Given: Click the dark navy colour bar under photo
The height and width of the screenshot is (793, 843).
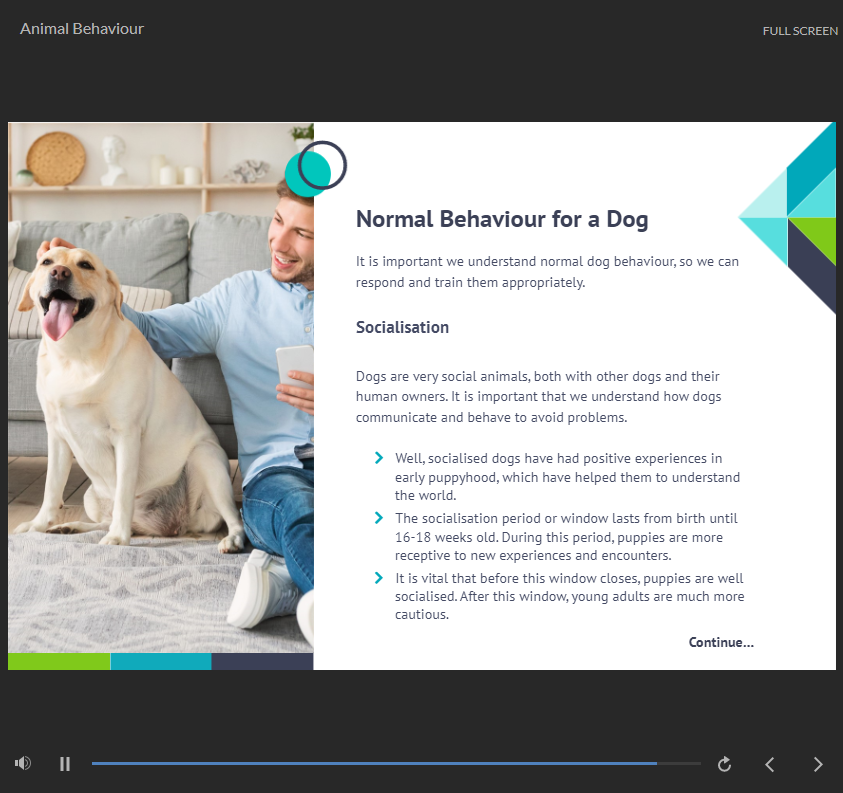Looking at the screenshot, I should click(x=262, y=661).
